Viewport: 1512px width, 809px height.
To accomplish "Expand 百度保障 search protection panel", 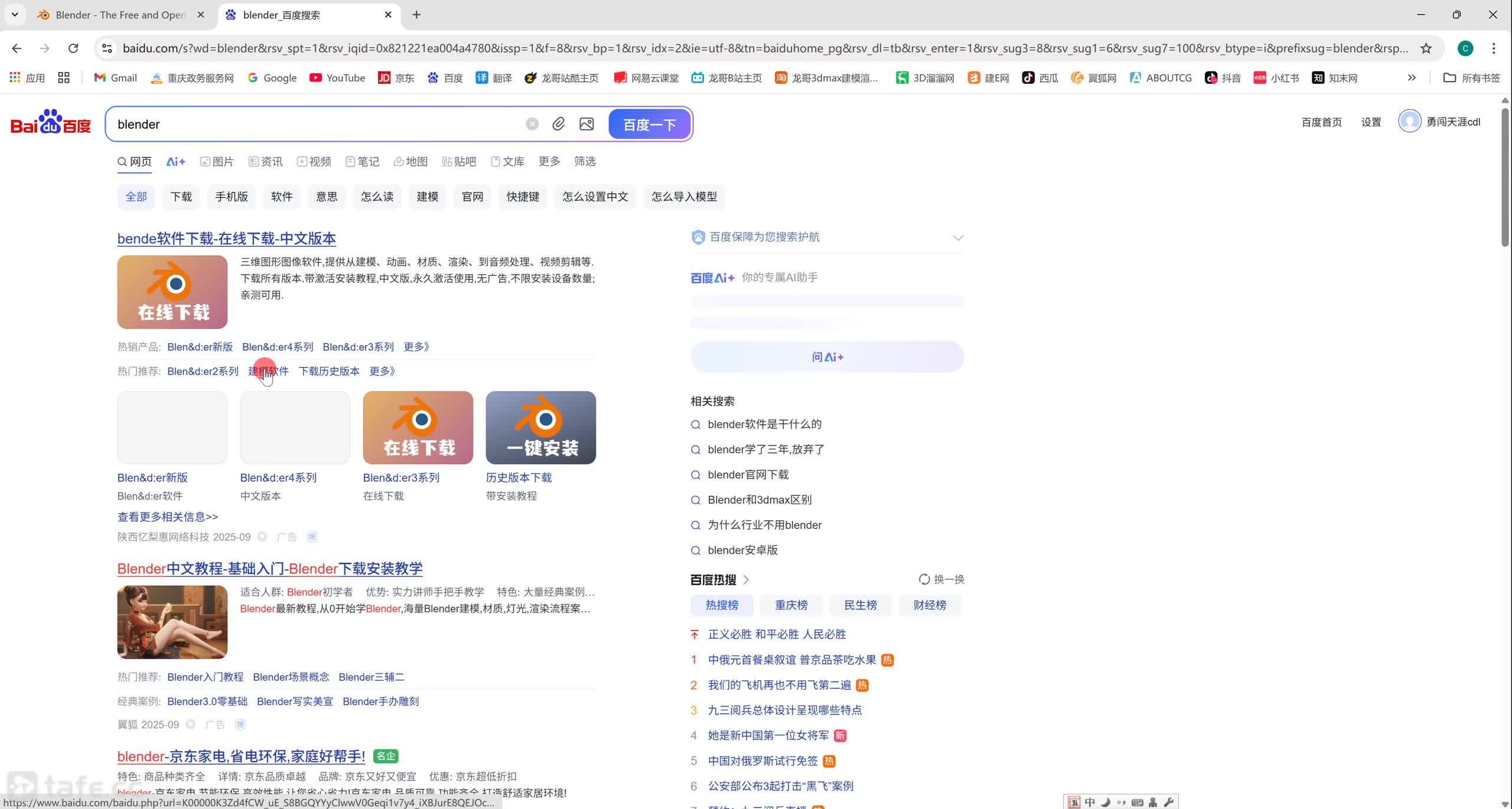I will pyautogui.click(x=957, y=238).
